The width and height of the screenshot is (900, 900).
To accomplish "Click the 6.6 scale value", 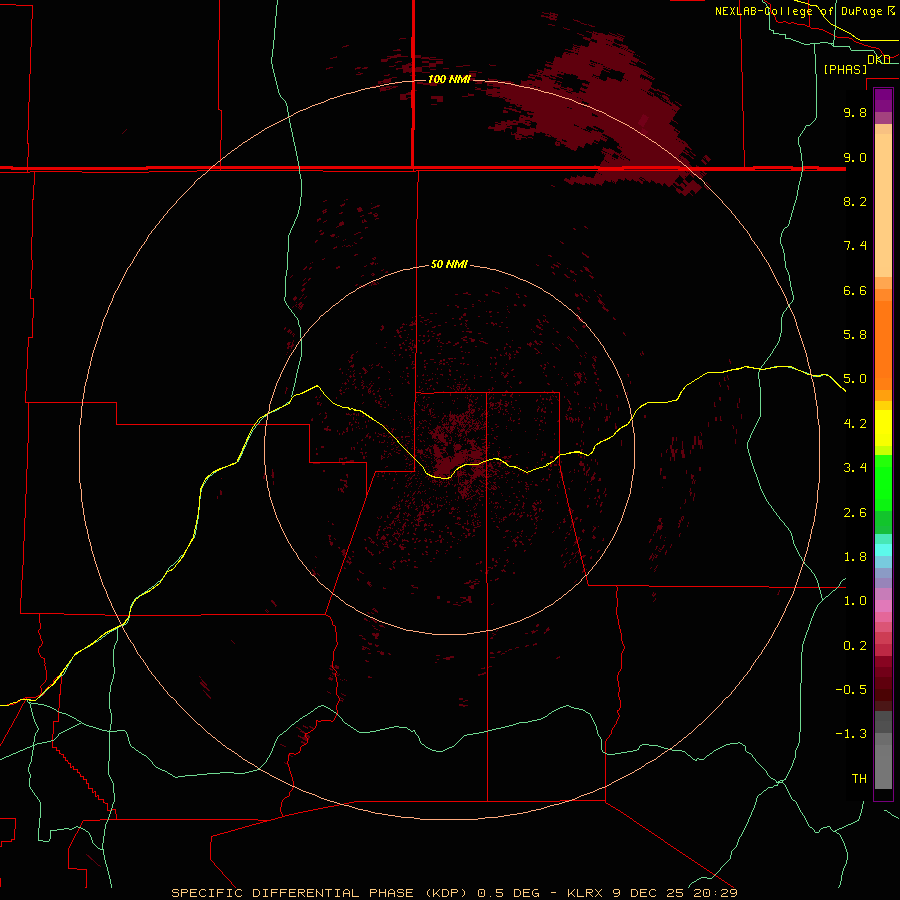I will coord(855,290).
